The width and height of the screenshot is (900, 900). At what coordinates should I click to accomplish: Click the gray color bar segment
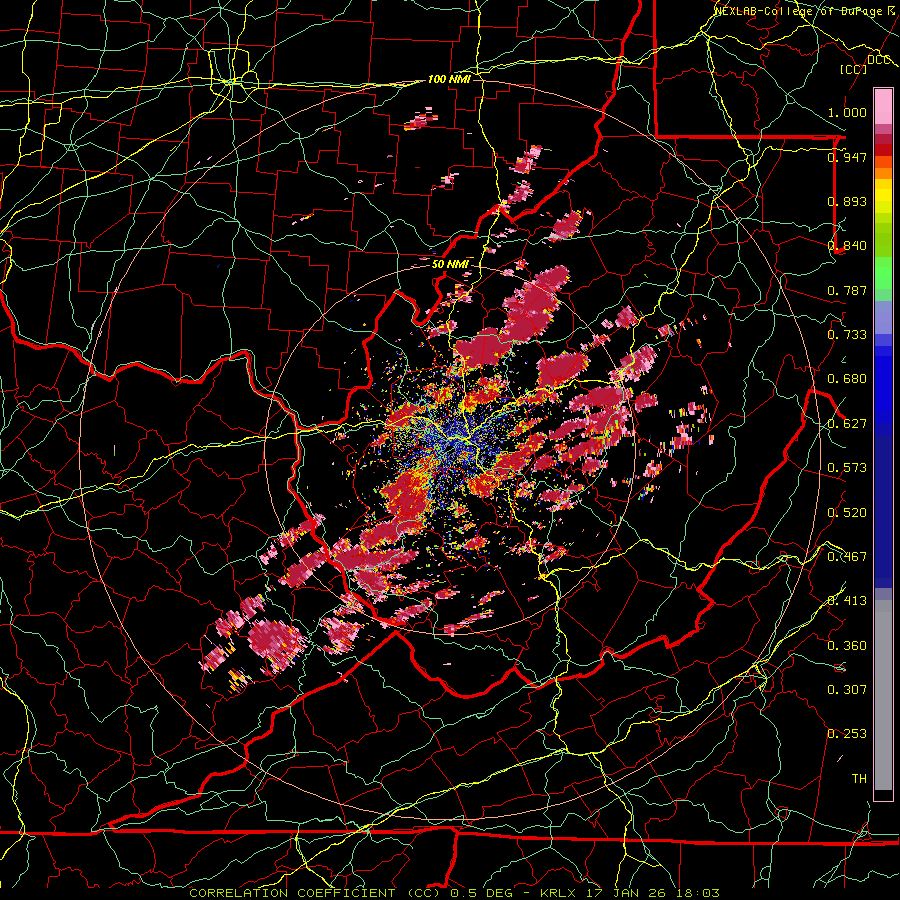(x=883, y=695)
